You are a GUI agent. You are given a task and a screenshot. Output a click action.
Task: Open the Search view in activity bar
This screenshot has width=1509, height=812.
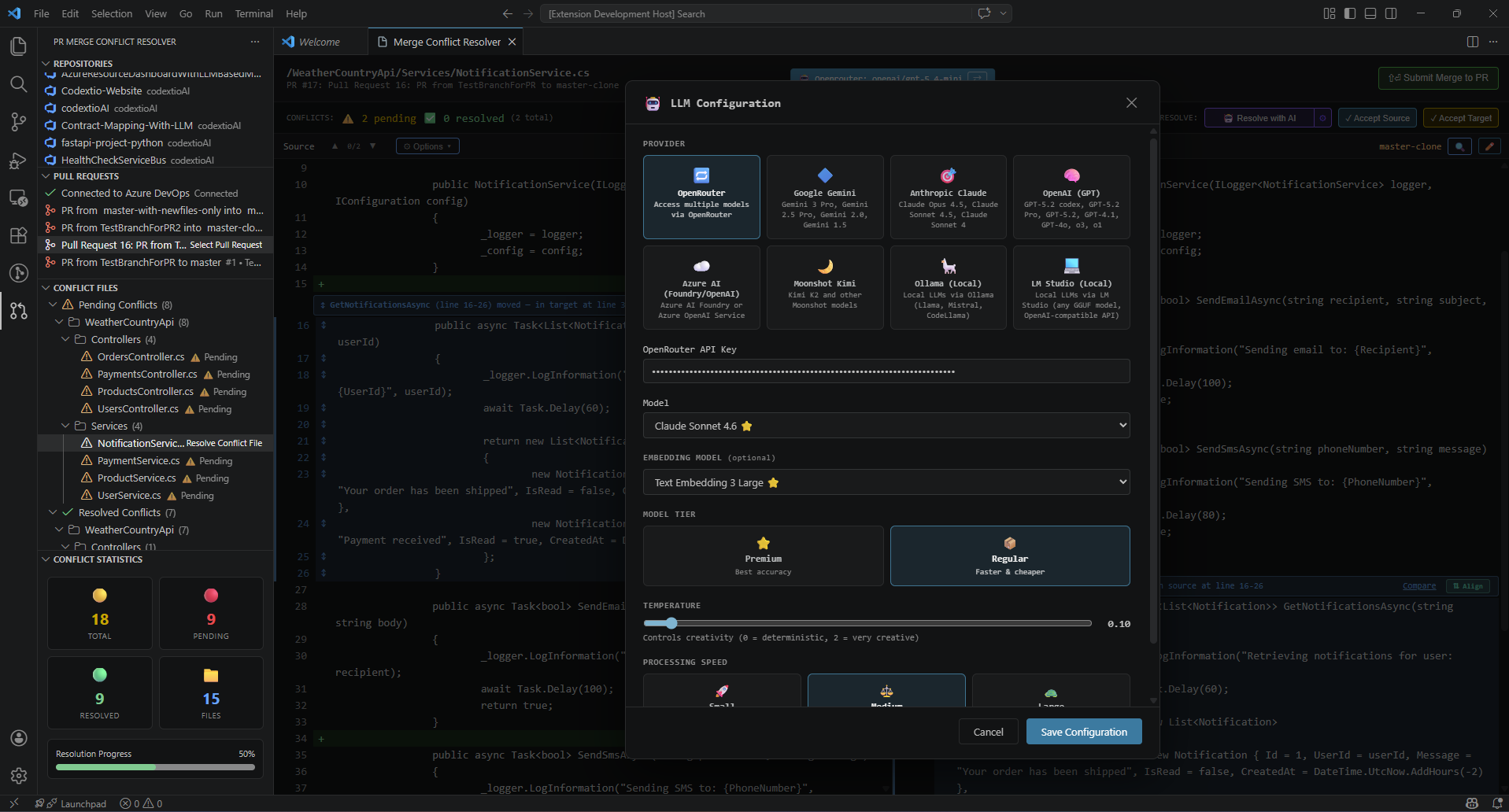coord(18,83)
